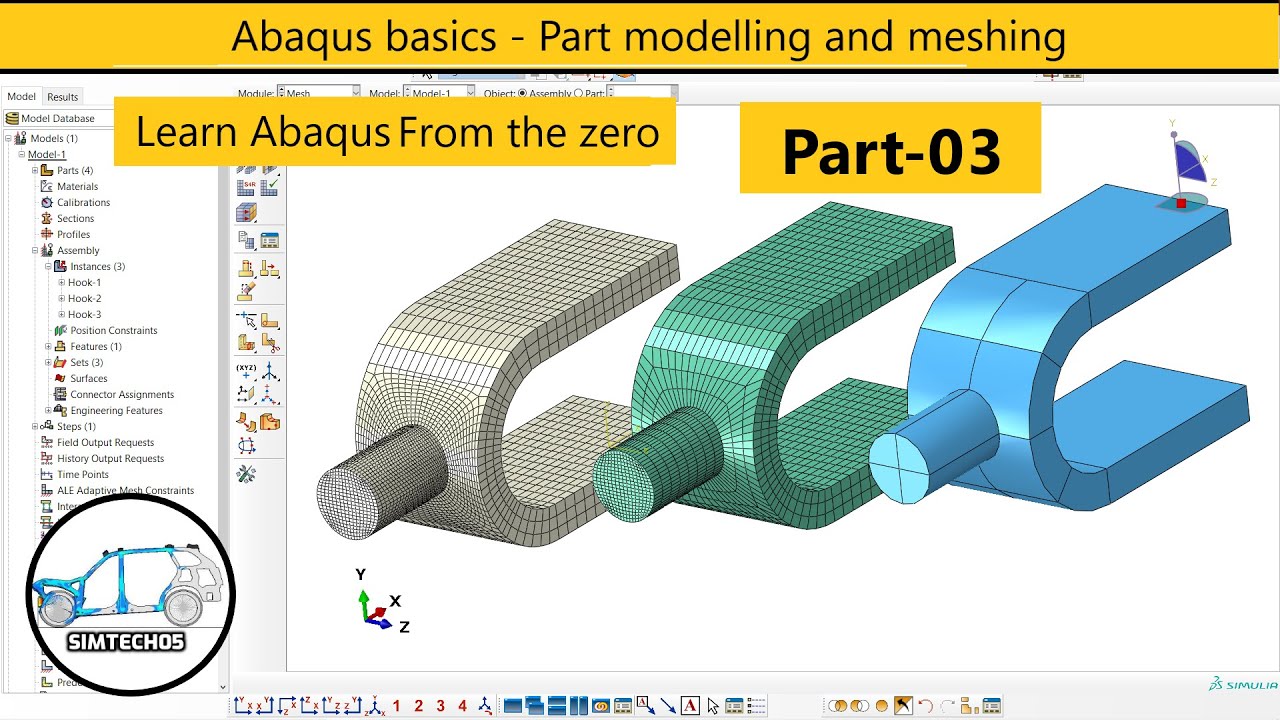Expand the Parts (4) node
Screen dimensions: 1280x720
point(35,170)
